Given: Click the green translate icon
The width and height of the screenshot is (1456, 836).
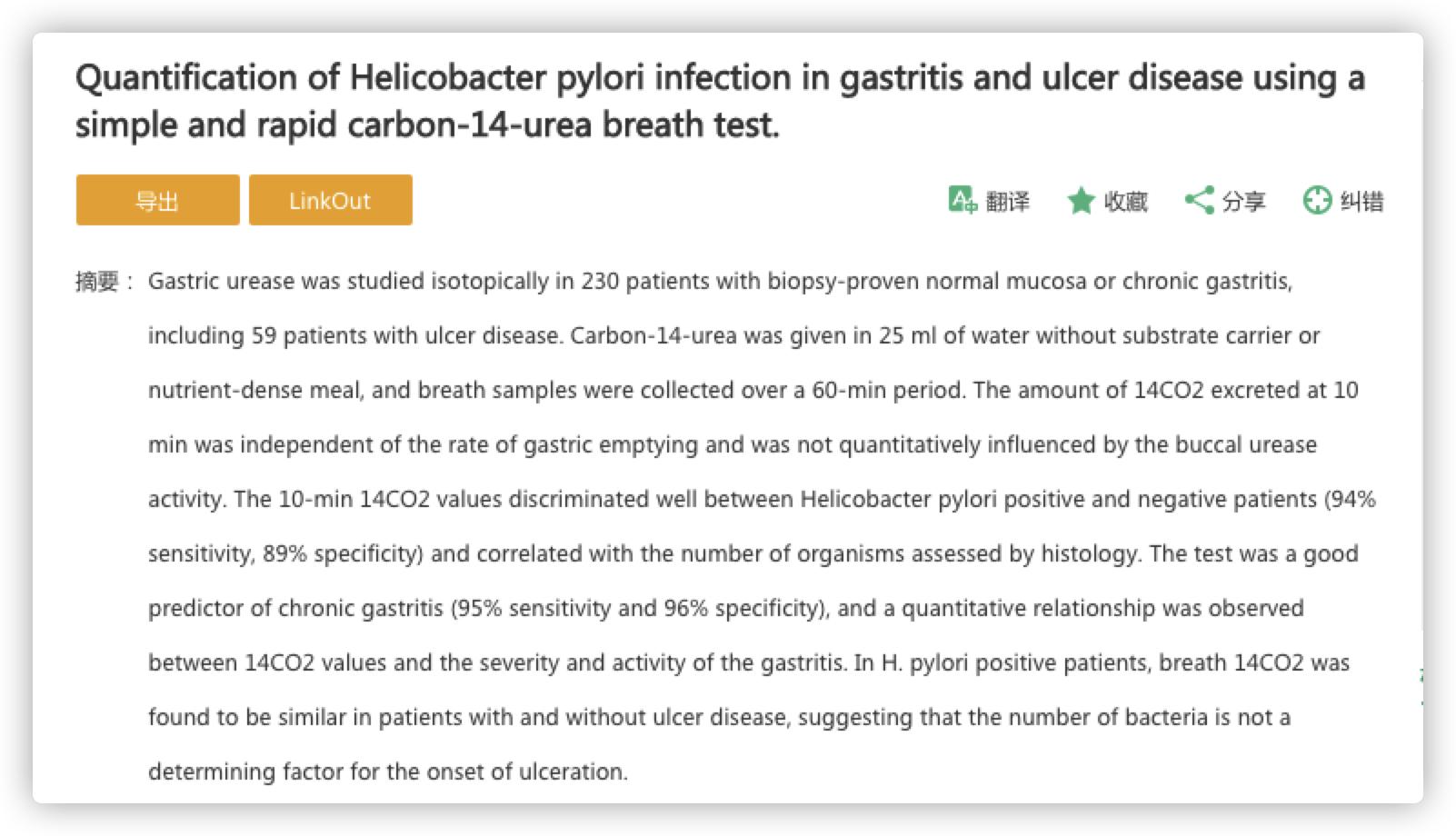Looking at the screenshot, I should click(962, 200).
